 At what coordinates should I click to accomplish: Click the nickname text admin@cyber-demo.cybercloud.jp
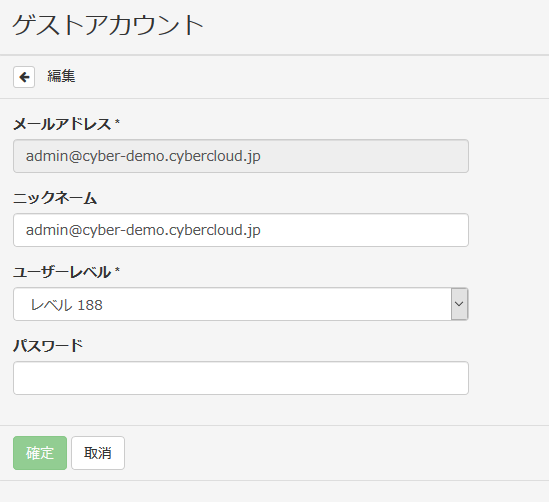143,230
